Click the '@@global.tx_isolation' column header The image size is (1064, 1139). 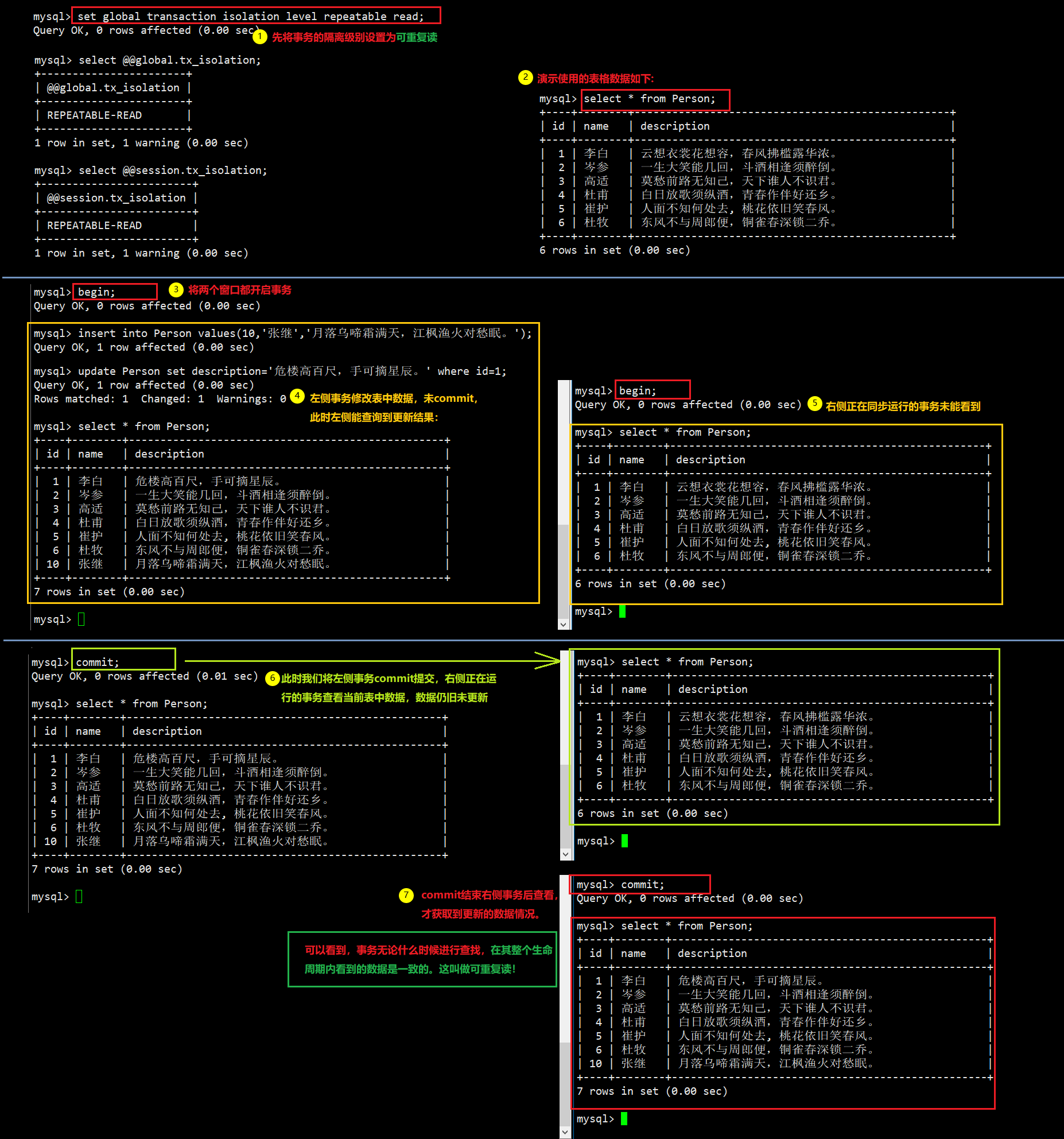pyautogui.click(x=113, y=87)
